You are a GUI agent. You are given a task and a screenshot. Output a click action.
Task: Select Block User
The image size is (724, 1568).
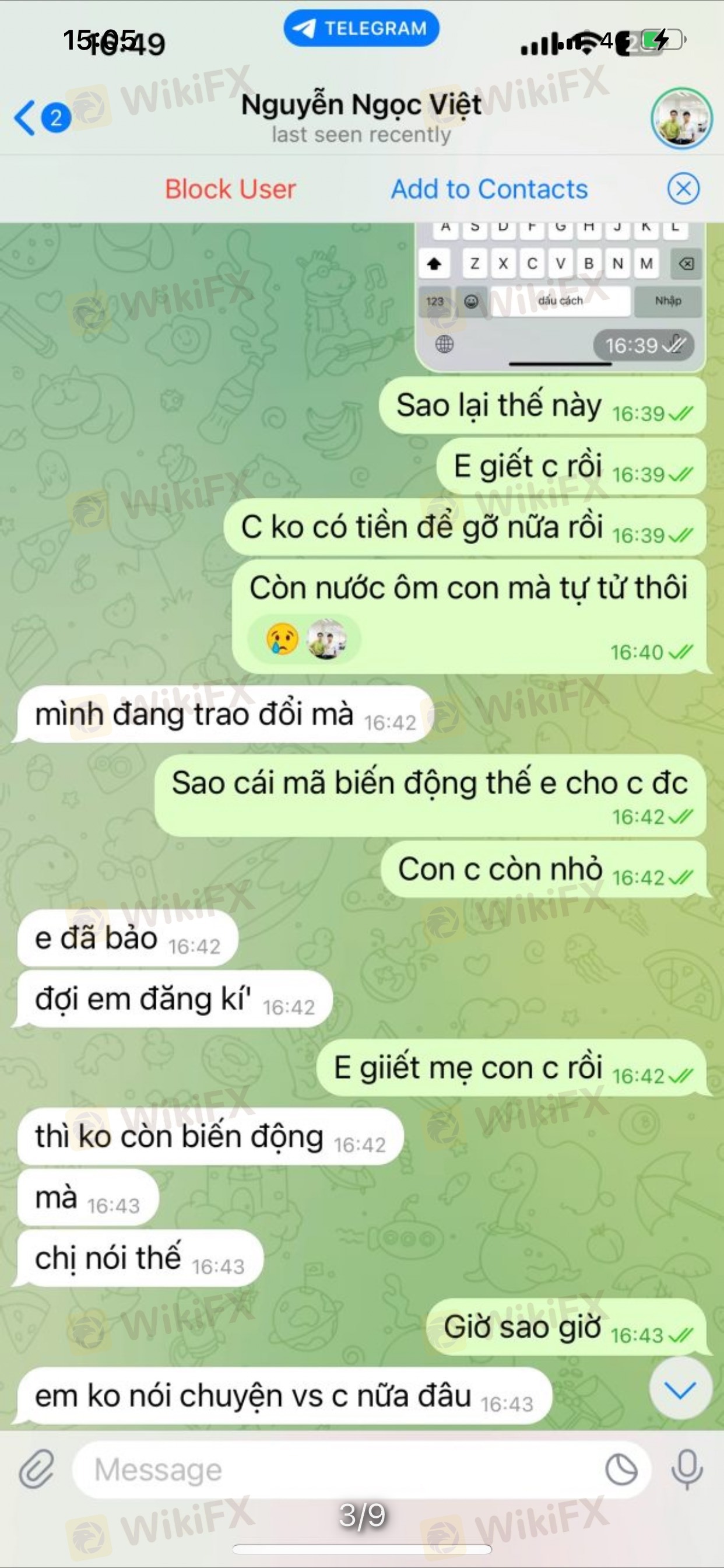click(230, 188)
